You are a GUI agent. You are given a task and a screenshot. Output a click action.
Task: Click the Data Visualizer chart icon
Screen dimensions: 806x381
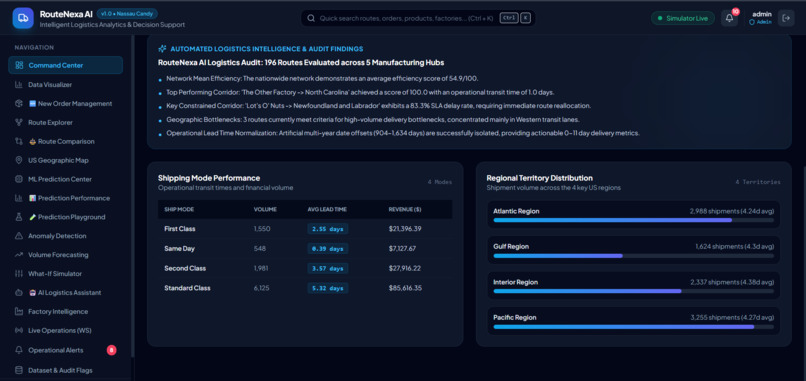[x=19, y=84]
